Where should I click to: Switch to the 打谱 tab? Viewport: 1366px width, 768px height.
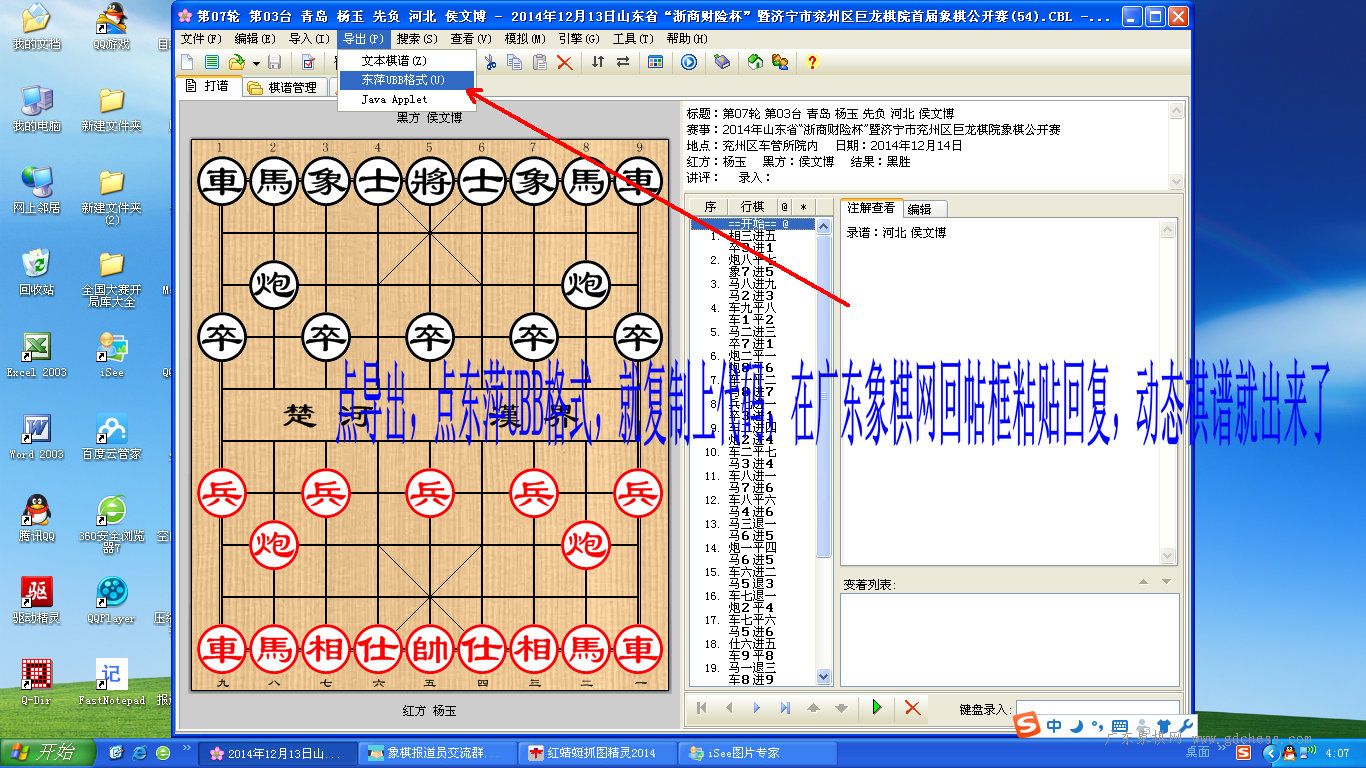[207, 86]
